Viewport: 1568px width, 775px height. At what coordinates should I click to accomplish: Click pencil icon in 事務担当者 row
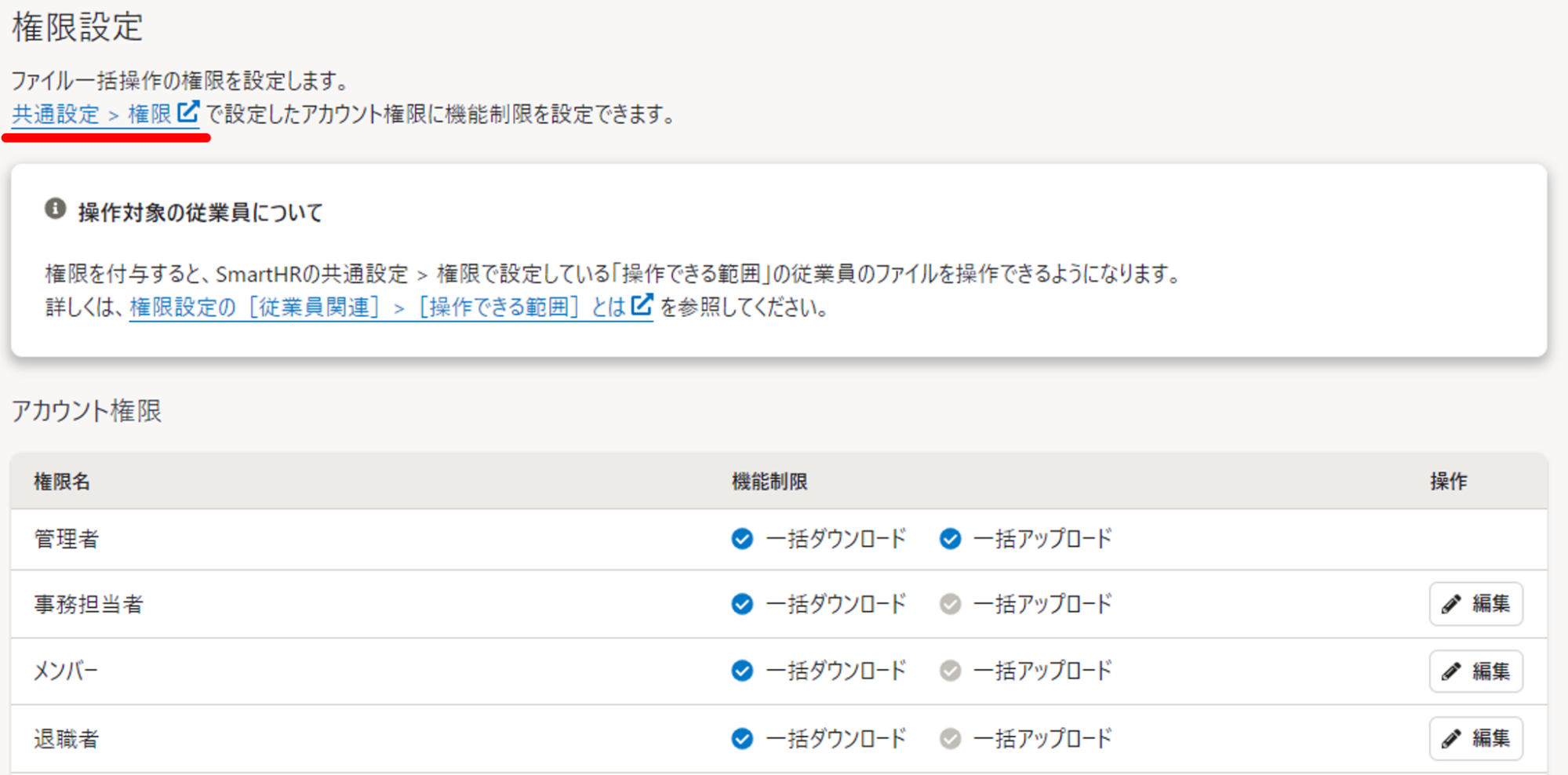click(1451, 604)
